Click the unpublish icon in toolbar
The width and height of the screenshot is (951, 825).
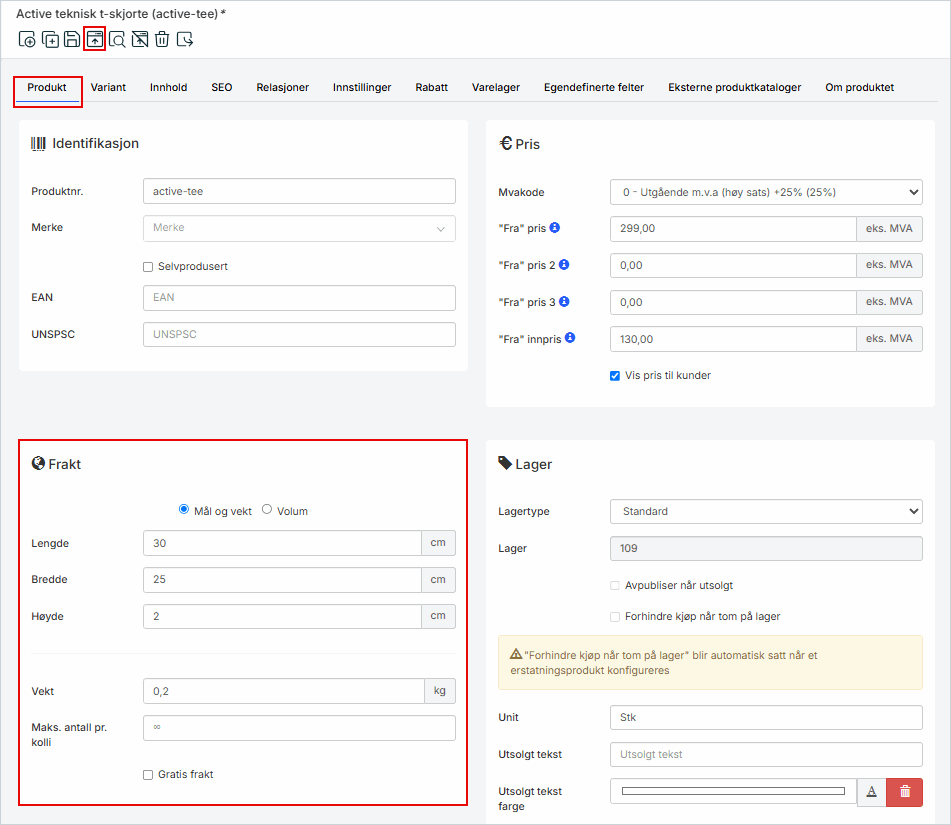click(140, 40)
